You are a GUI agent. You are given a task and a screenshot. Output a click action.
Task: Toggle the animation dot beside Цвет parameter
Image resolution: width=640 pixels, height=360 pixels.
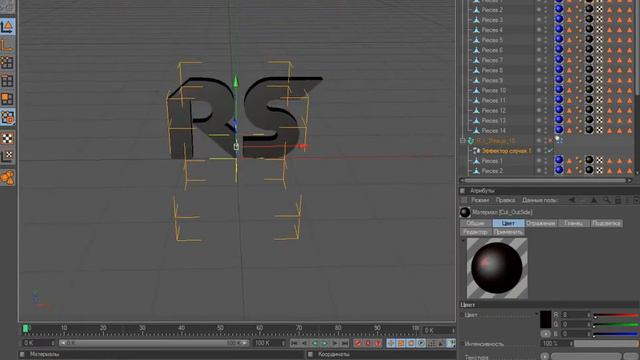462,315
